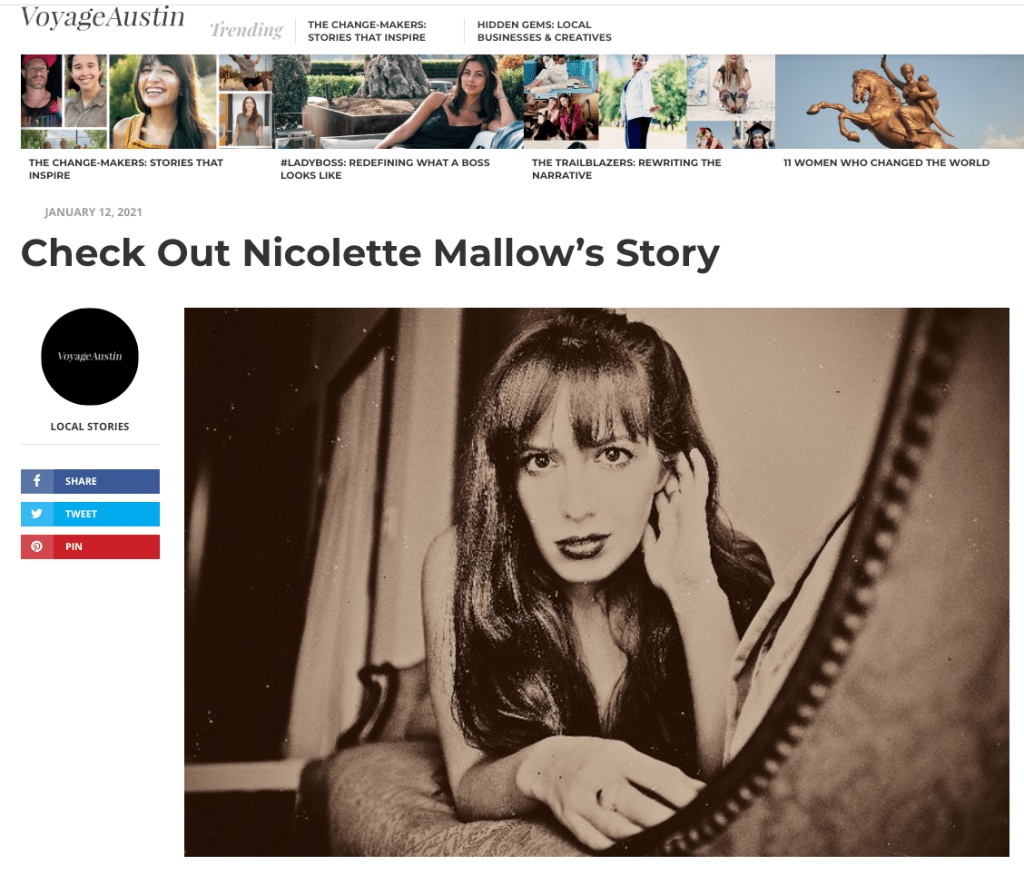Open golden horse statue thumbnail

(x=899, y=101)
